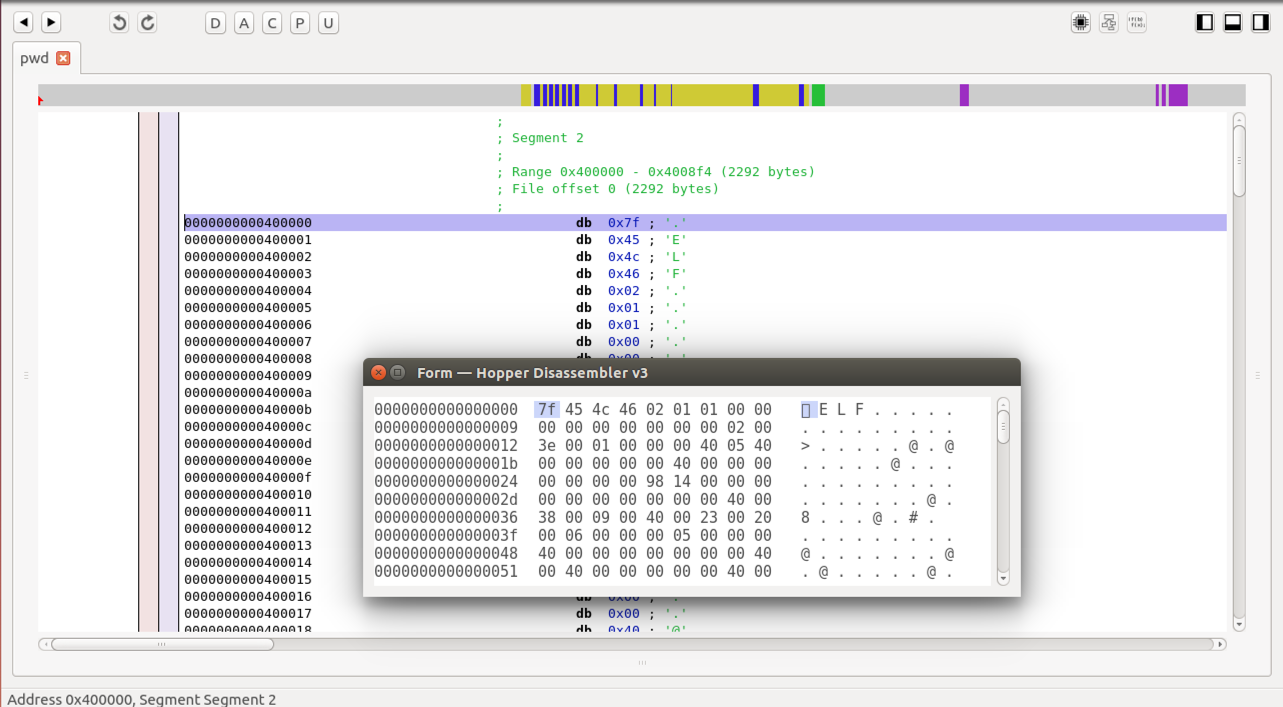Image resolution: width=1283 pixels, height=707 pixels.
Task: Toggle the left sidebar panel
Action: pos(1205,23)
